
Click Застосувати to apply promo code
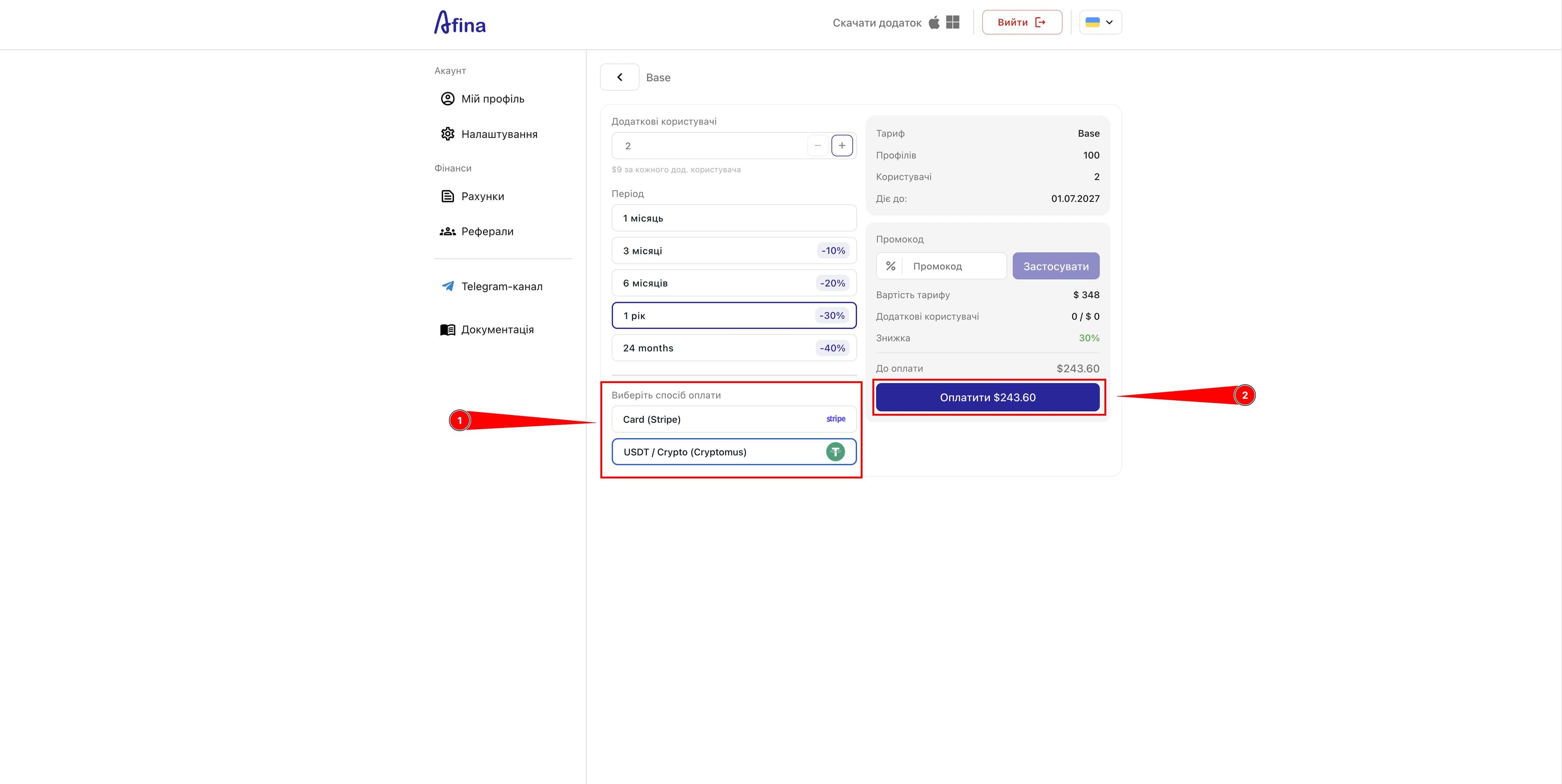(1056, 266)
